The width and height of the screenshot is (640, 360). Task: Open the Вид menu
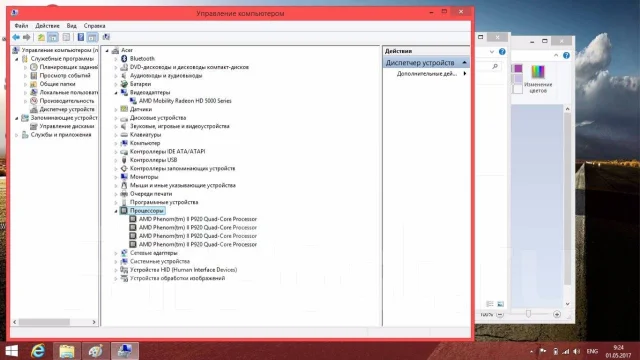(71, 26)
